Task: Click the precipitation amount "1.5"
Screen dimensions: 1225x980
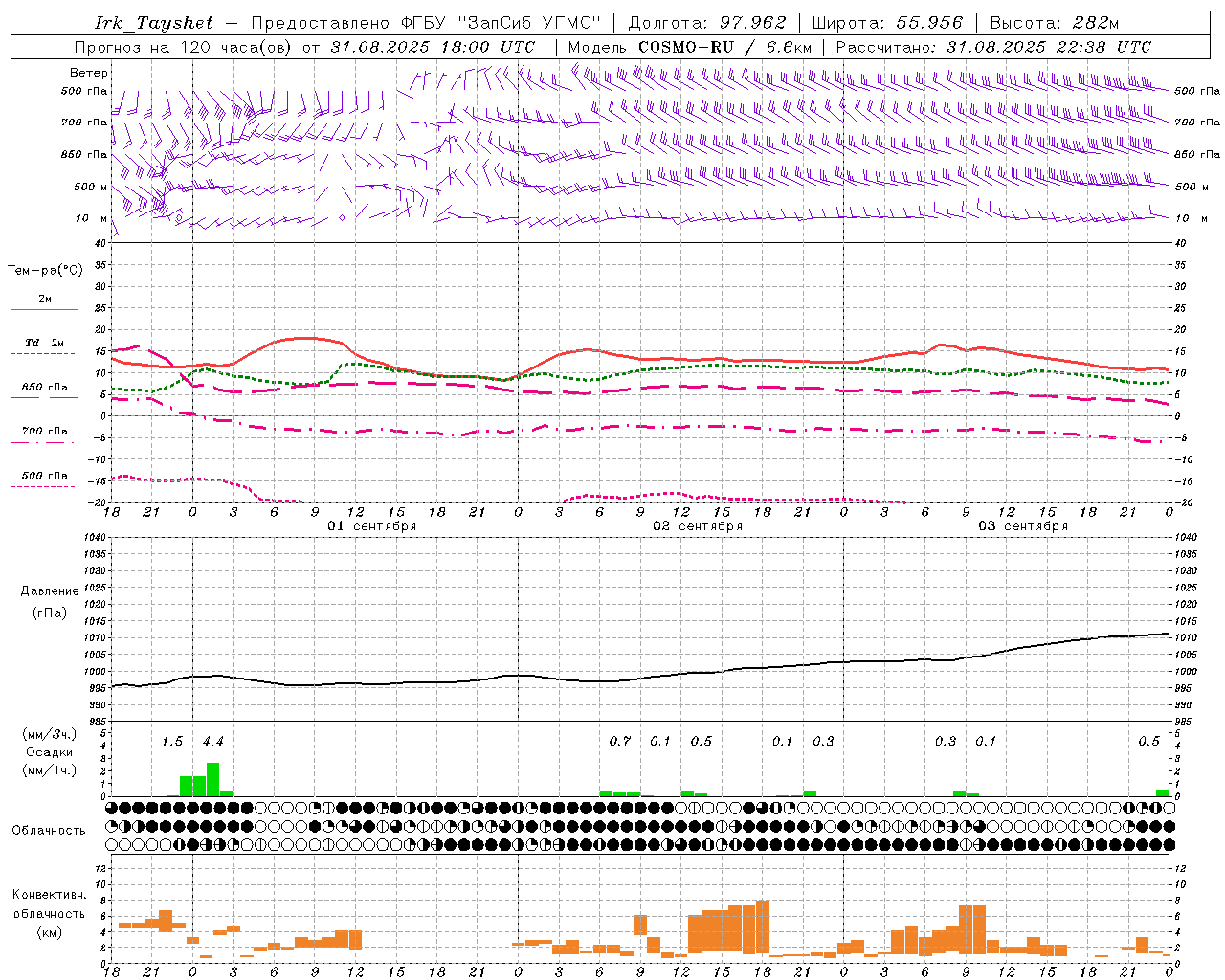Action: pos(171,742)
